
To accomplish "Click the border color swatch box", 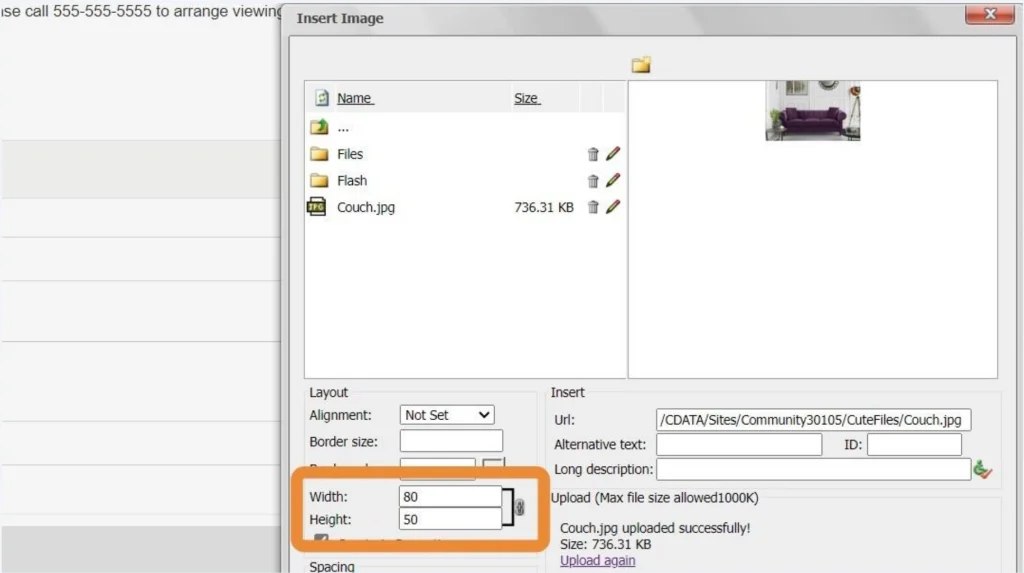I will (494, 464).
